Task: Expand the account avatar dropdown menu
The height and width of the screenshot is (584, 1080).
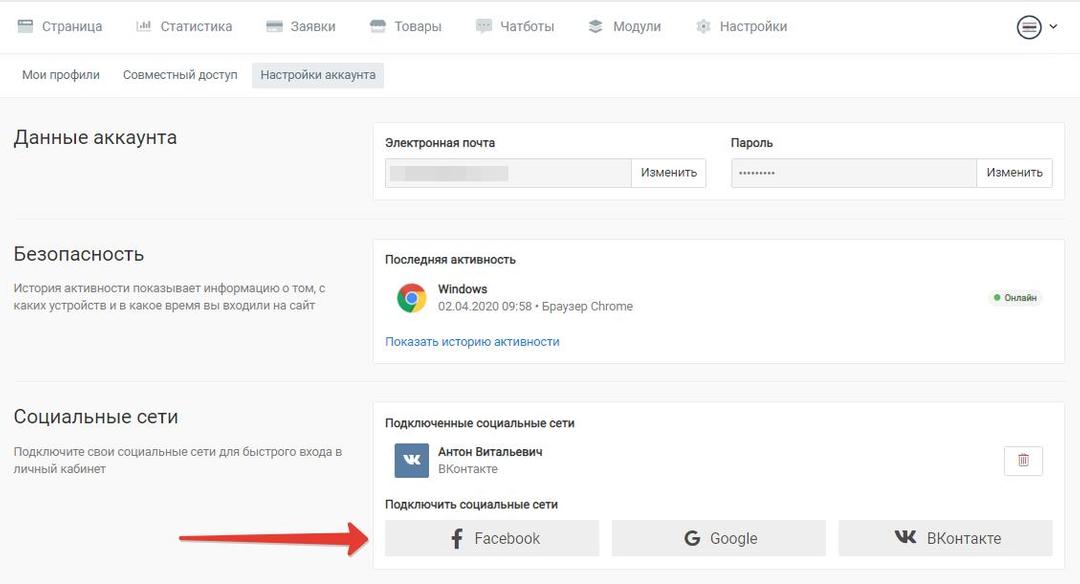Action: point(1029,27)
